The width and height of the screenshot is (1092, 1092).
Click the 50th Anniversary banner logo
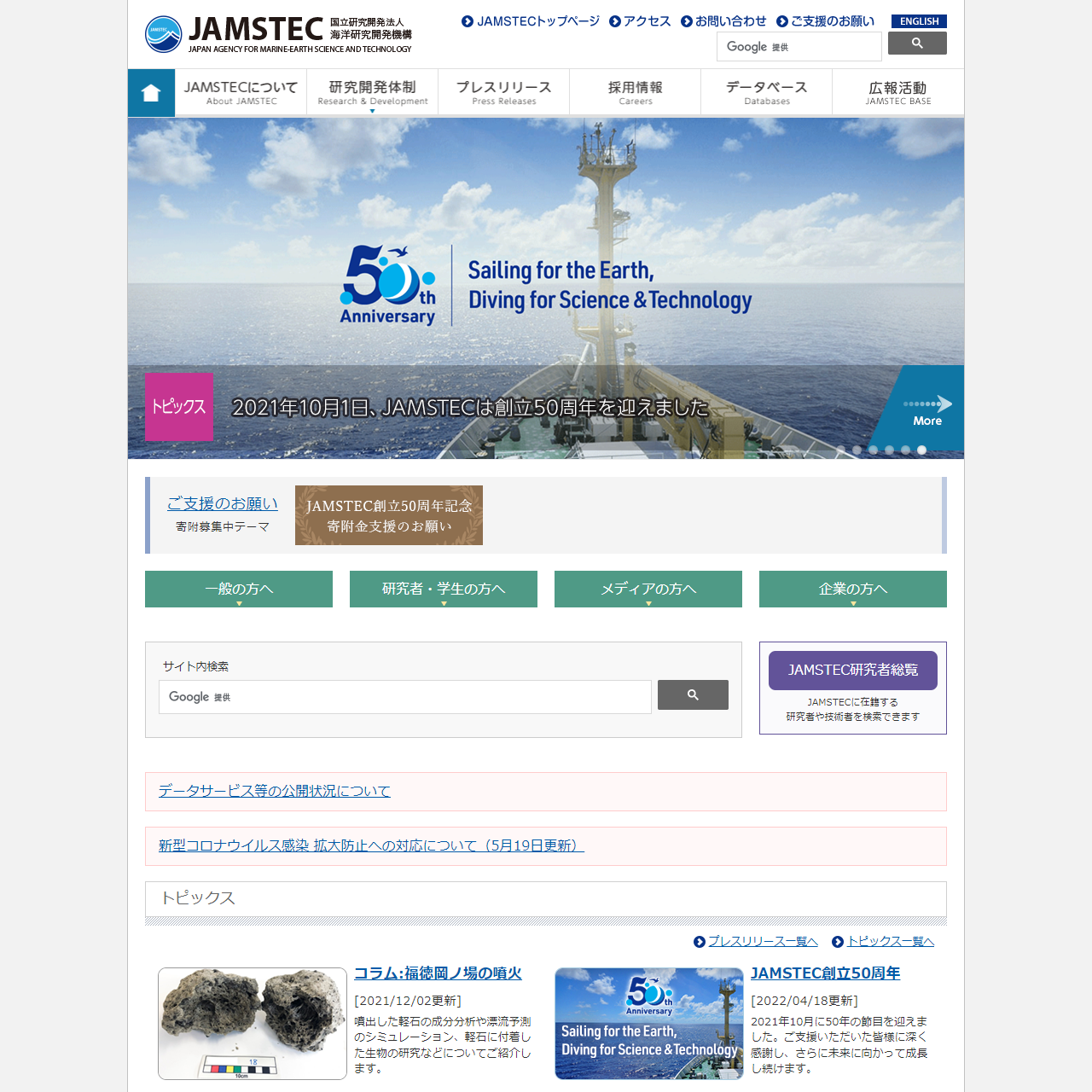tap(388, 286)
